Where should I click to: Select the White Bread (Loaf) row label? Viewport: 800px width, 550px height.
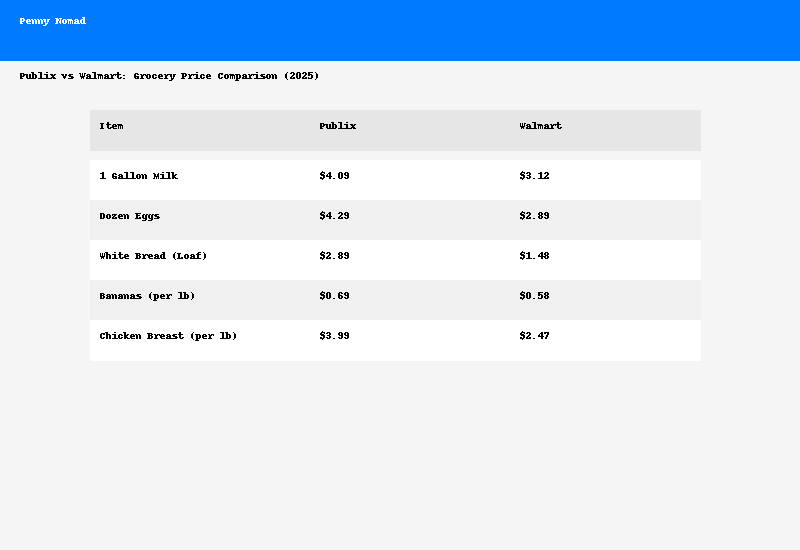coord(153,256)
